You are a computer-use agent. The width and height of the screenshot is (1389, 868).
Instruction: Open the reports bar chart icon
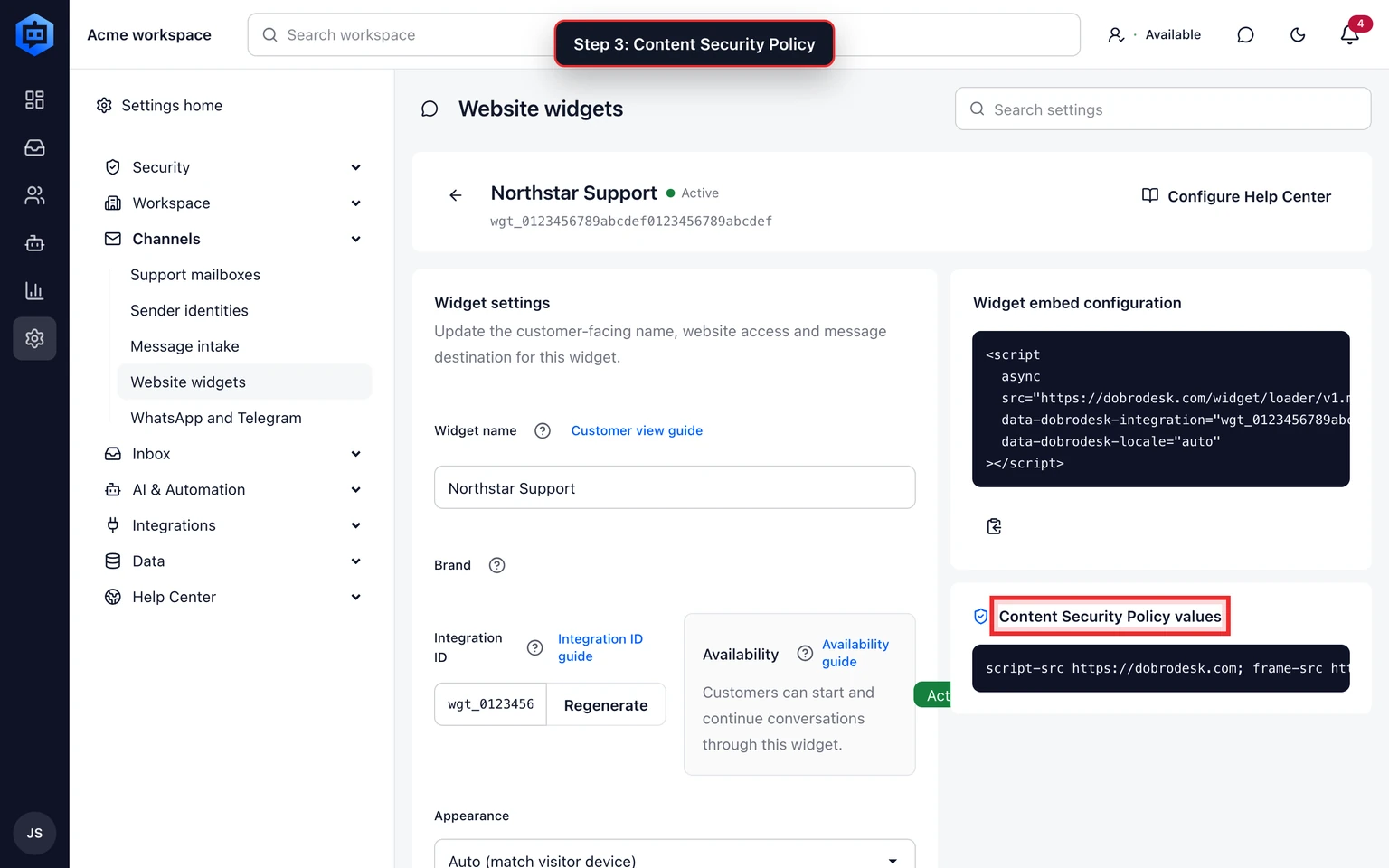point(34,291)
